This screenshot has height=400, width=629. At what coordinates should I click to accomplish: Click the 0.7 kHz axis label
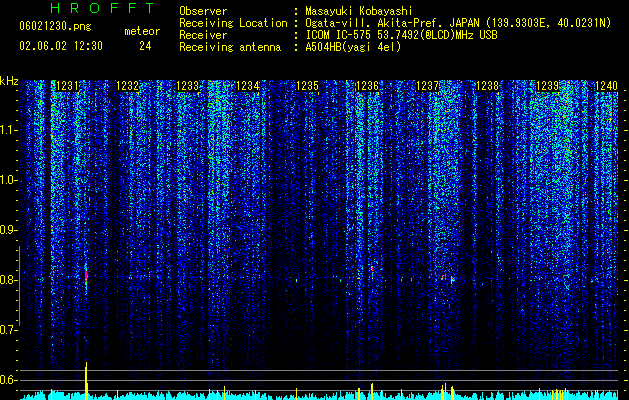(x=9, y=330)
